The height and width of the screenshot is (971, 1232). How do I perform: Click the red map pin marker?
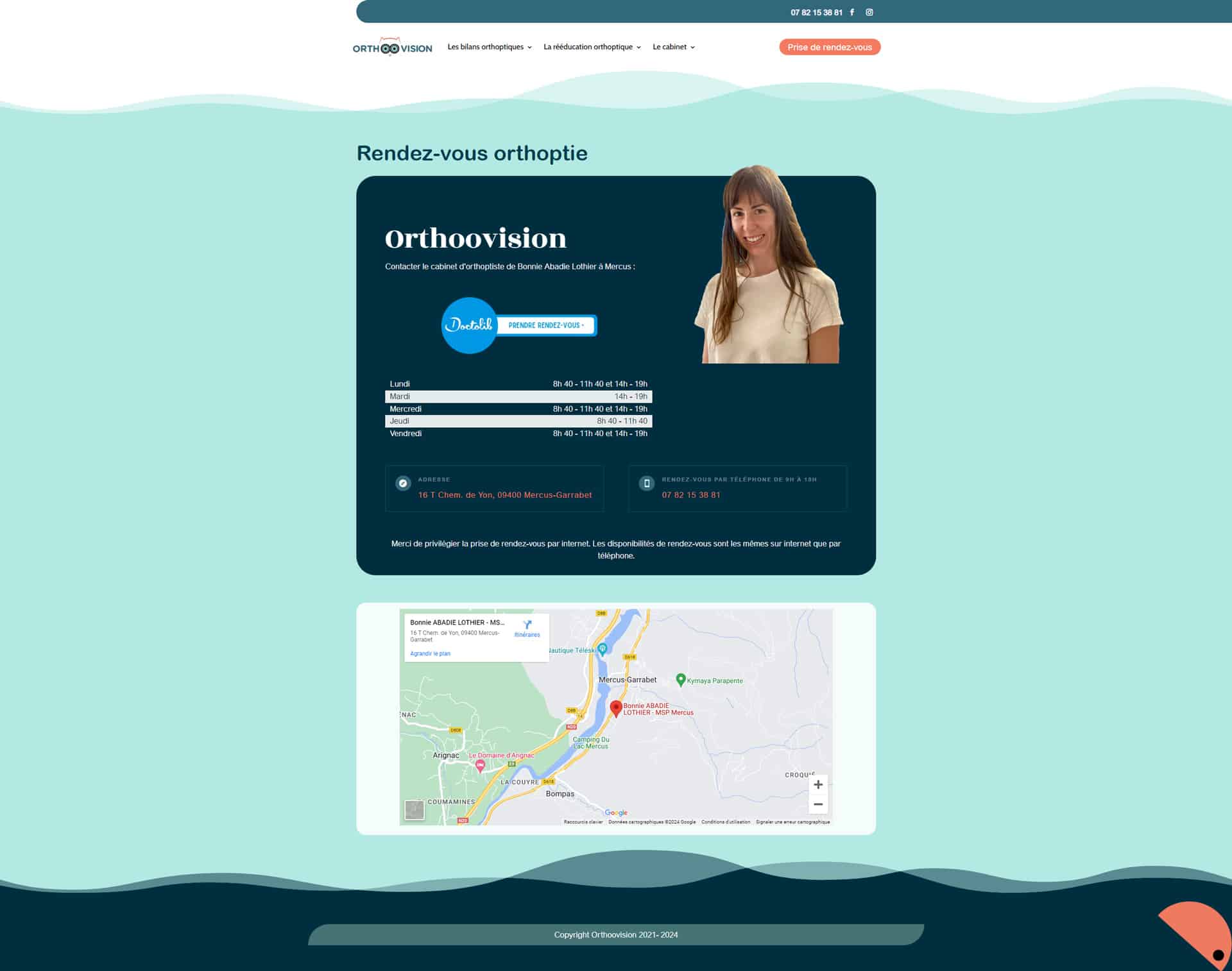point(615,707)
